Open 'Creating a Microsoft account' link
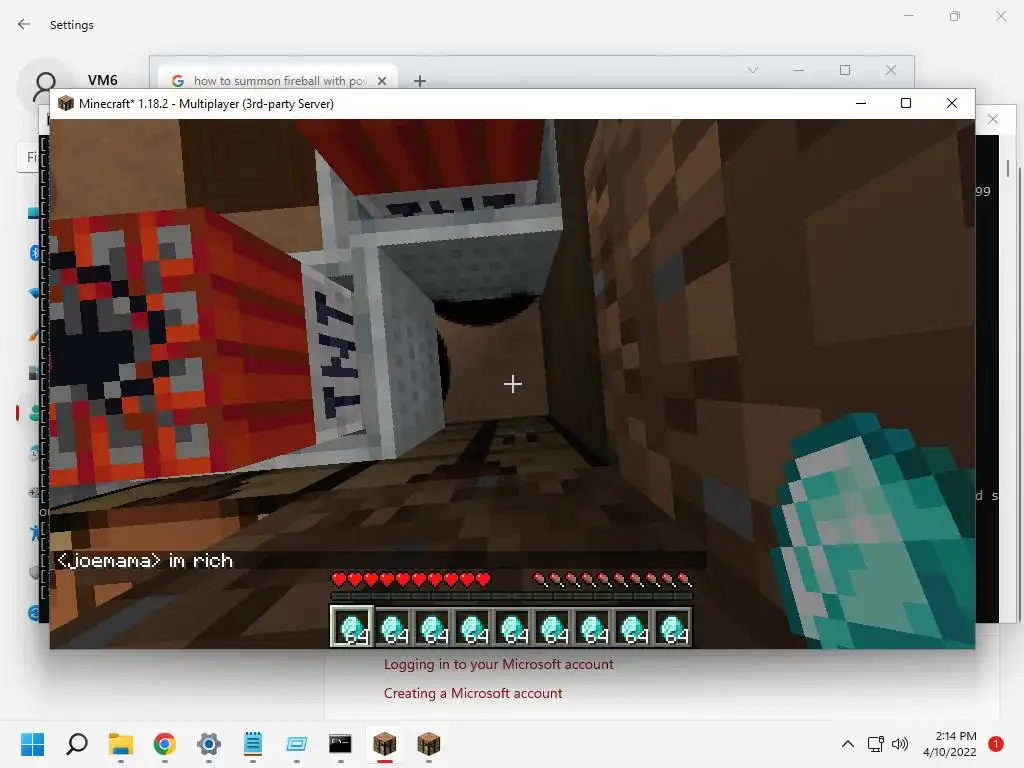 [473, 693]
